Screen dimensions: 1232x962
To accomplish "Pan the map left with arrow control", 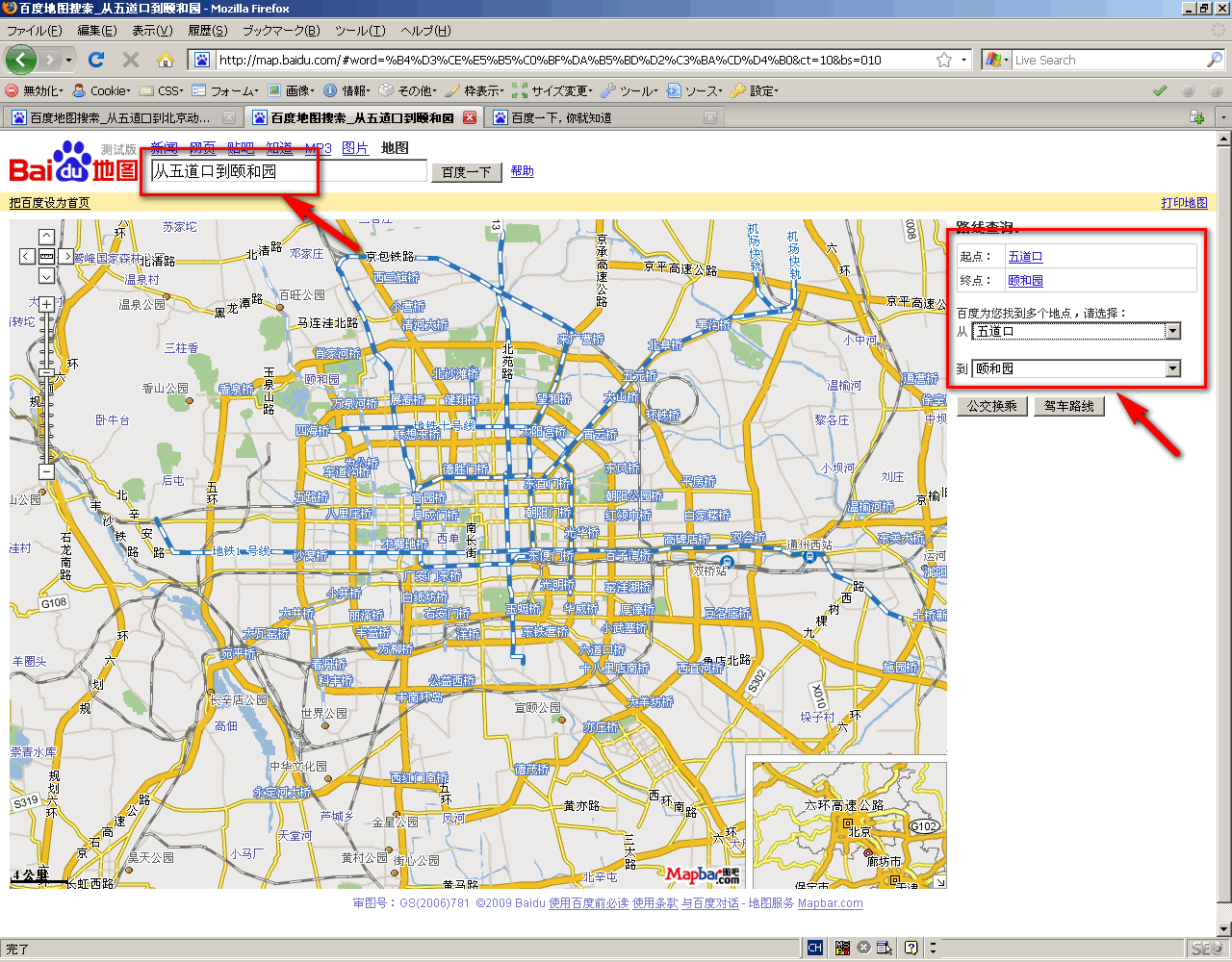I will (28, 256).
